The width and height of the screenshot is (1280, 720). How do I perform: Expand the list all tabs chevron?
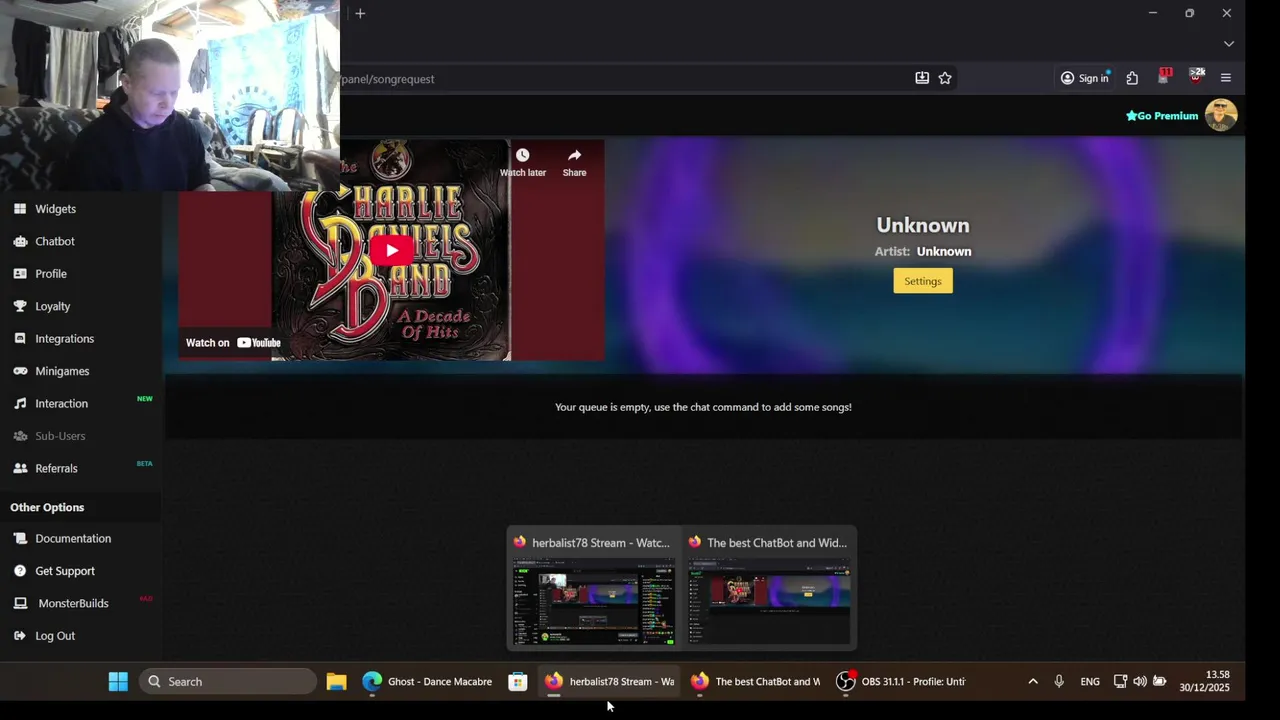pos(1229,44)
